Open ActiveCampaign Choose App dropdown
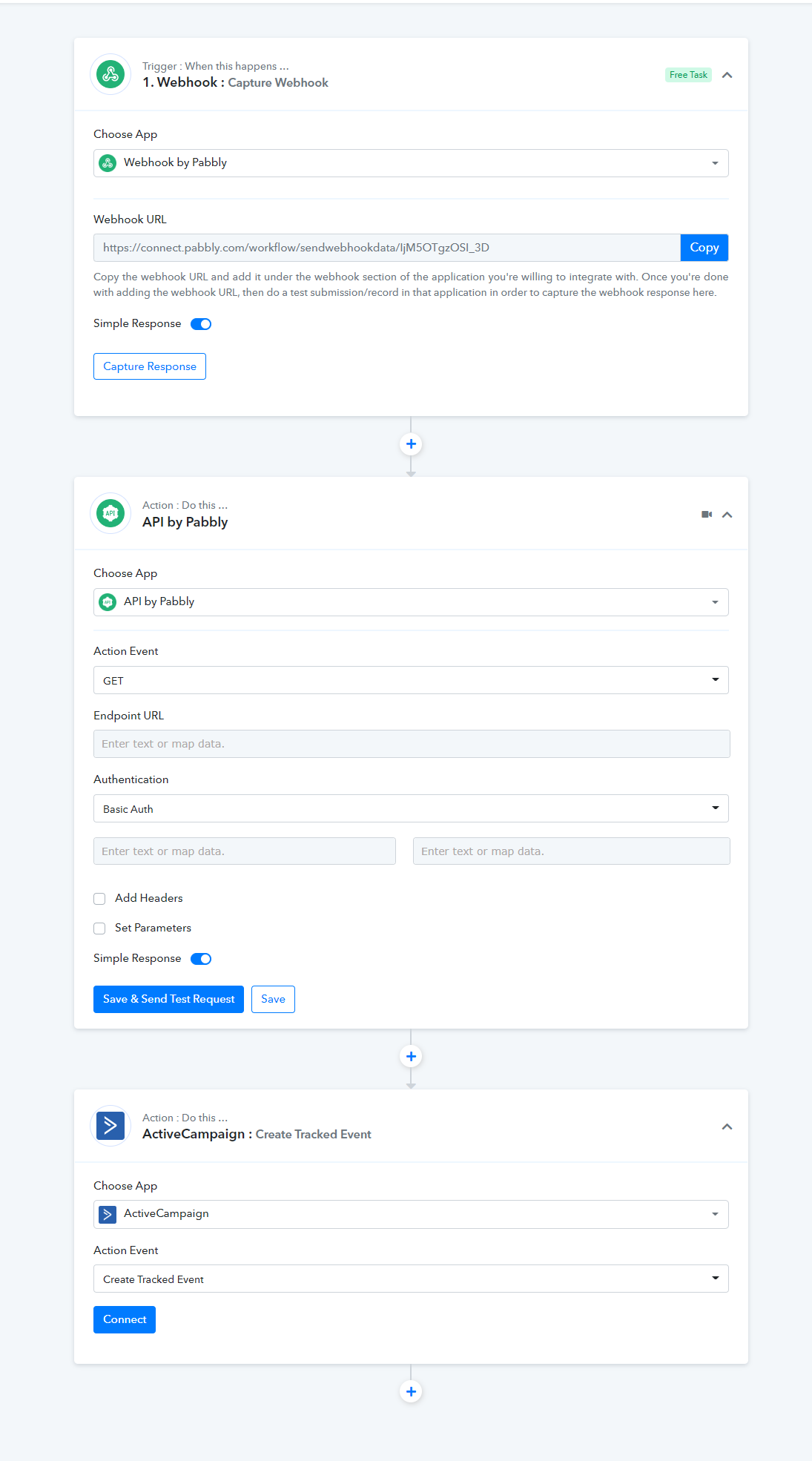 tap(411, 1214)
